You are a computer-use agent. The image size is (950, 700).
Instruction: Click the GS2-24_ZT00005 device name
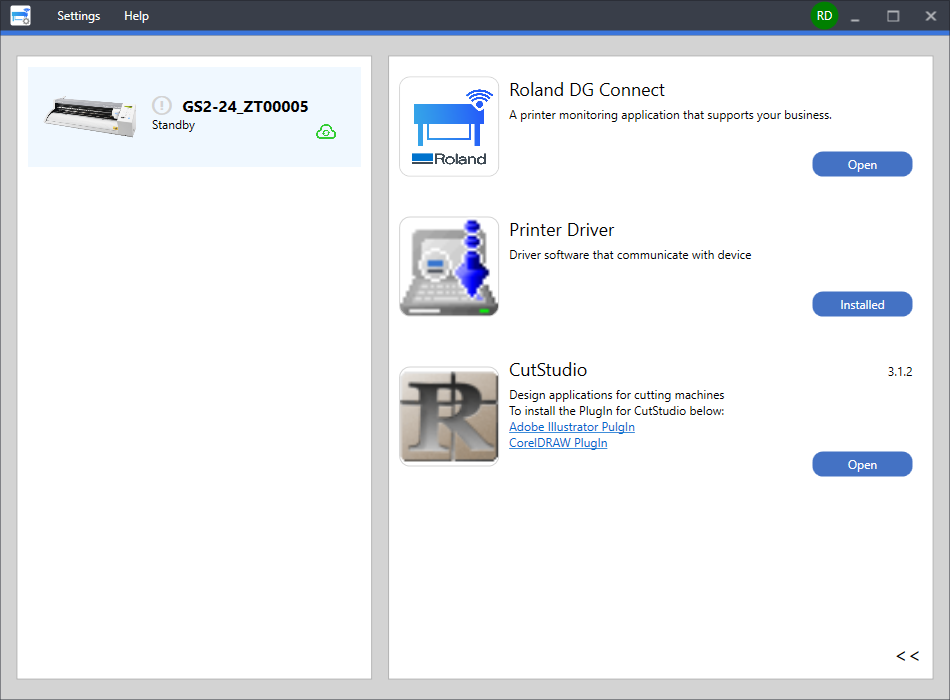[245, 107]
